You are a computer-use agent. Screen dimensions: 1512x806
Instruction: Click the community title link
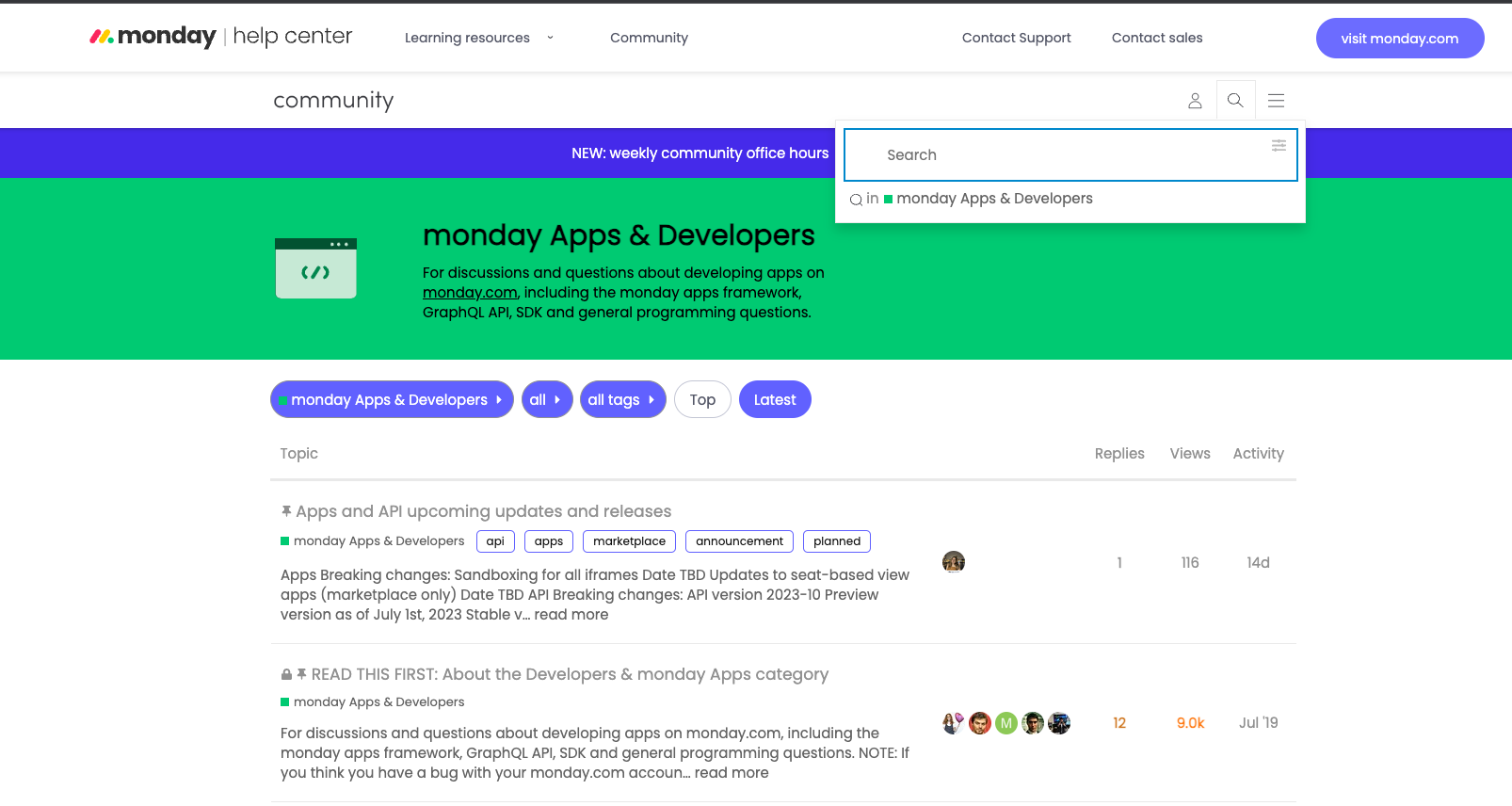(x=333, y=100)
